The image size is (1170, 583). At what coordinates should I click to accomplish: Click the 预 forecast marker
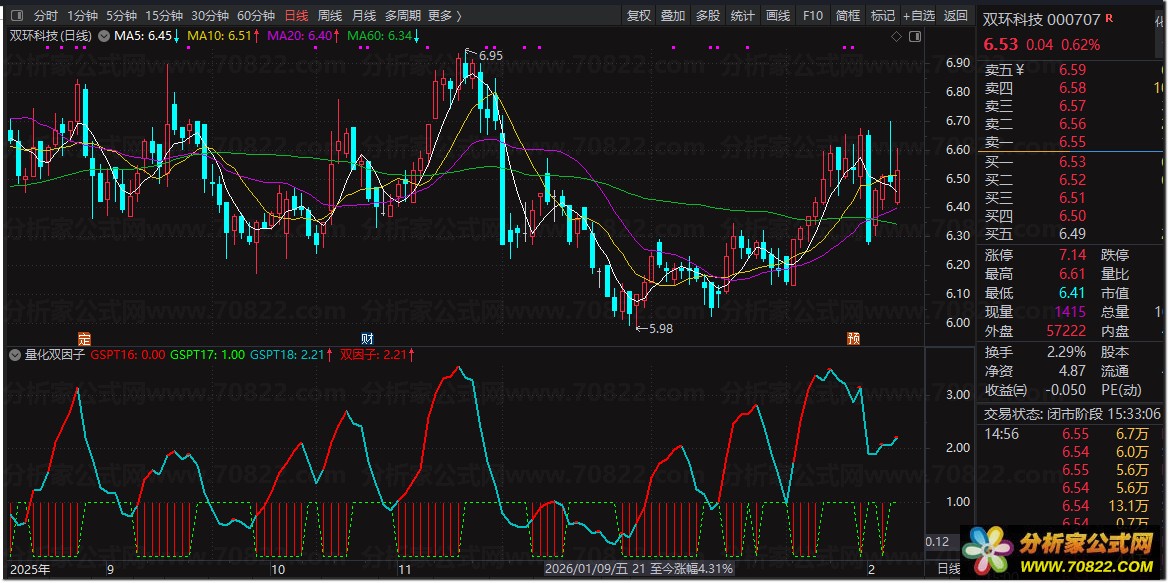(x=854, y=338)
